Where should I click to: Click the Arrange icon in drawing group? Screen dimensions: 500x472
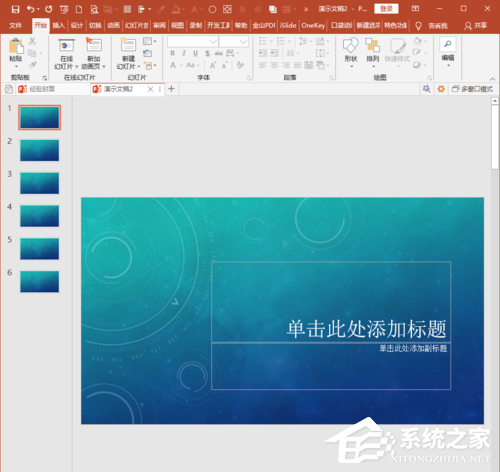pos(372,45)
